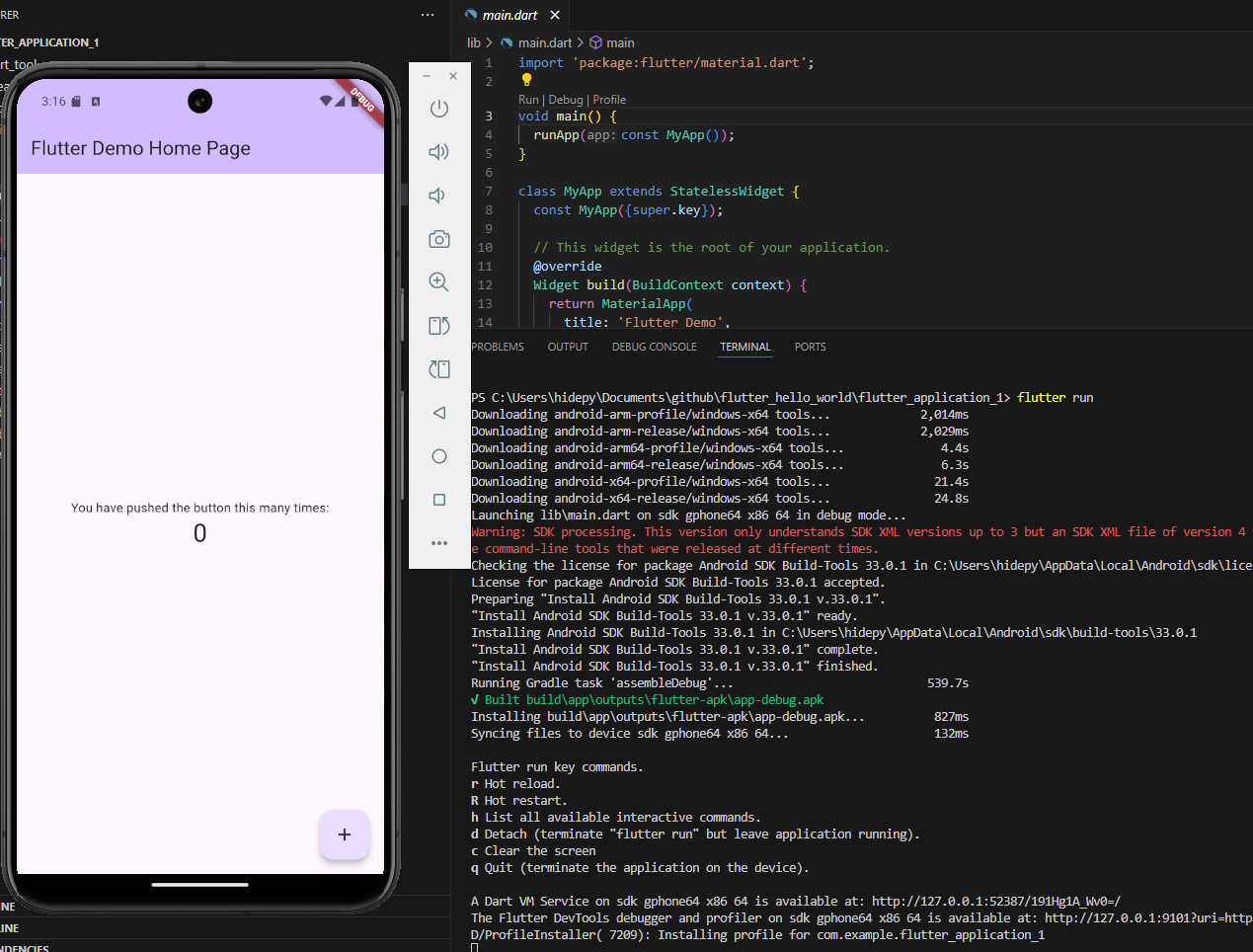Close the emulator toolbar window
Viewport: 1253px width, 952px height.
(x=453, y=76)
